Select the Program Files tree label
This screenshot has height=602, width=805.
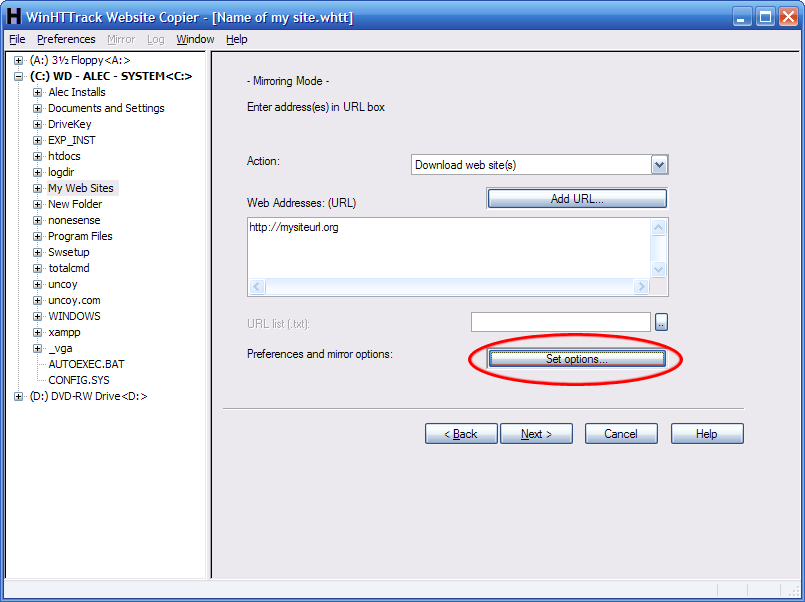[80, 236]
